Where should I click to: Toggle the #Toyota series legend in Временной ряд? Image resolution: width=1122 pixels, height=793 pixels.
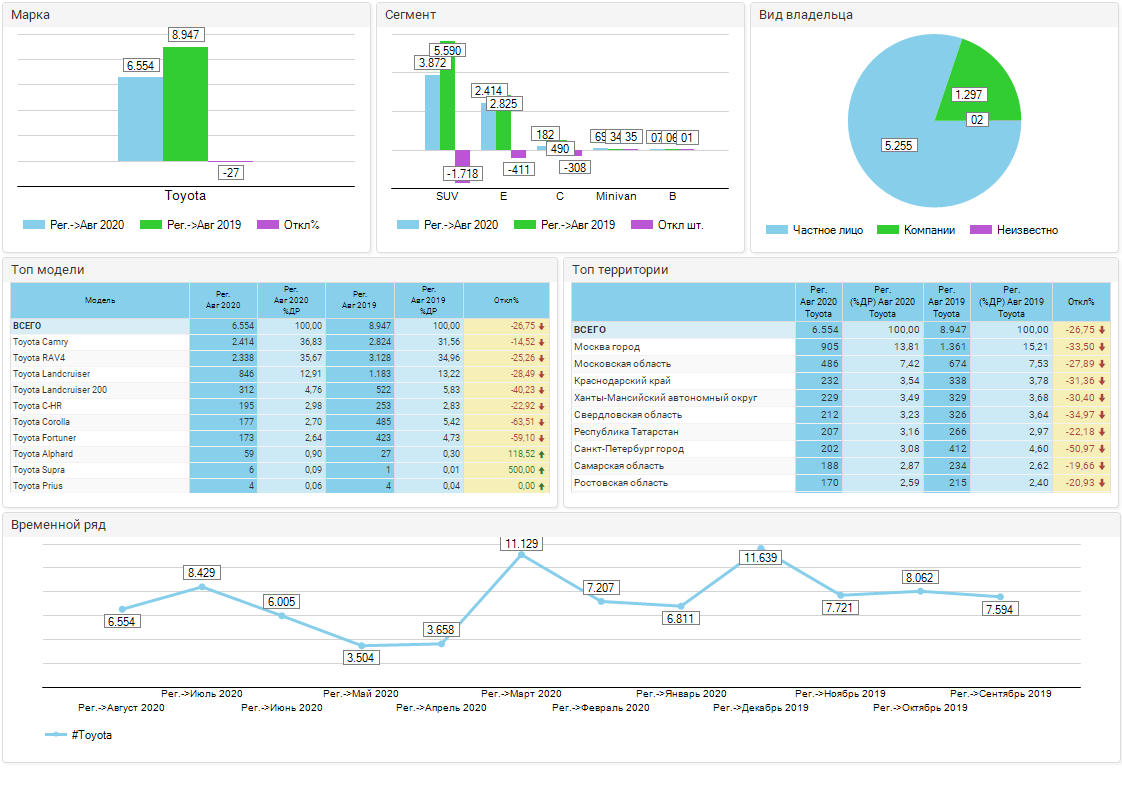click(79, 735)
